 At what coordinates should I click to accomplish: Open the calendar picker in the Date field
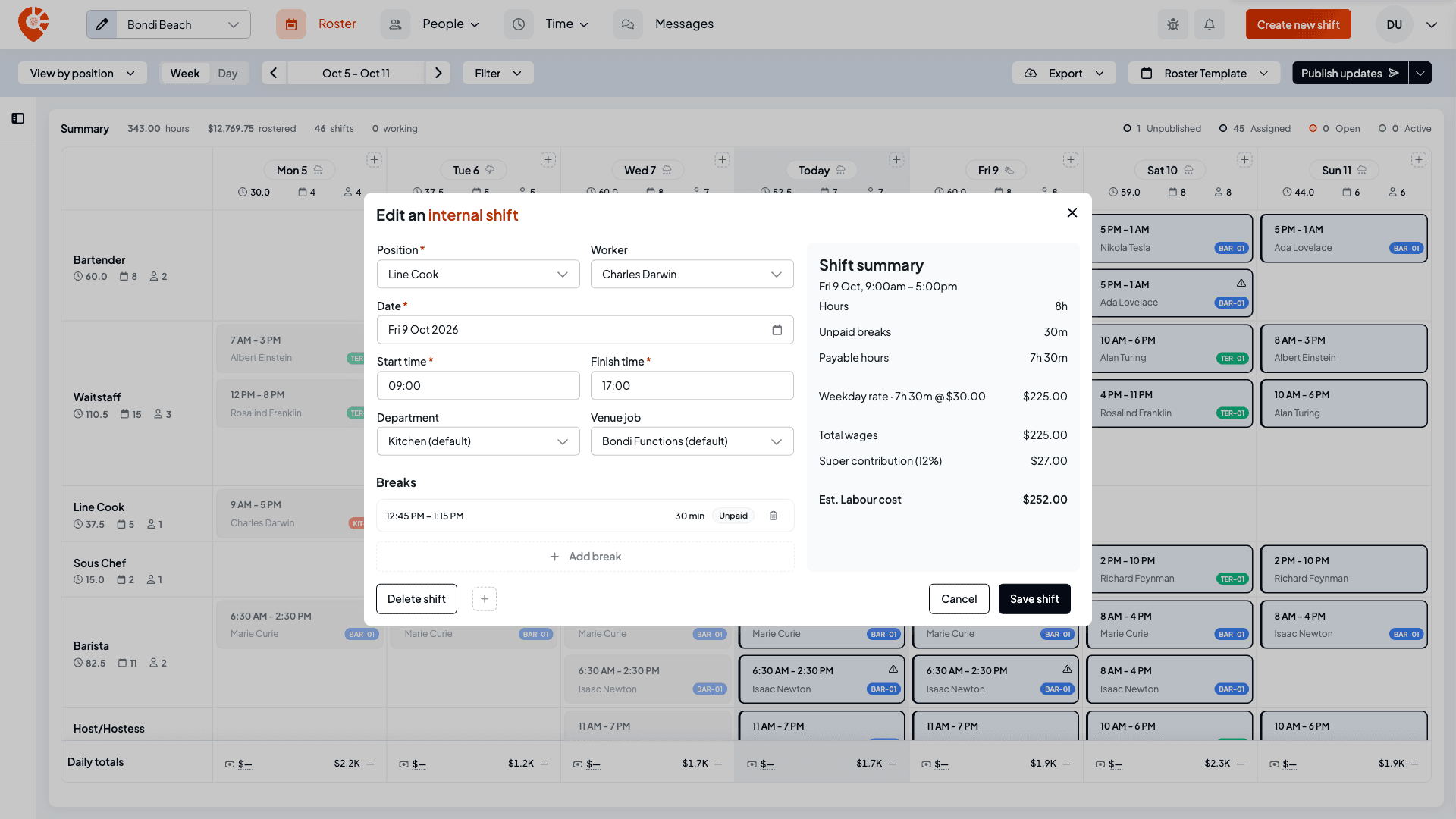pyautogui.click(x=777, y=330)
